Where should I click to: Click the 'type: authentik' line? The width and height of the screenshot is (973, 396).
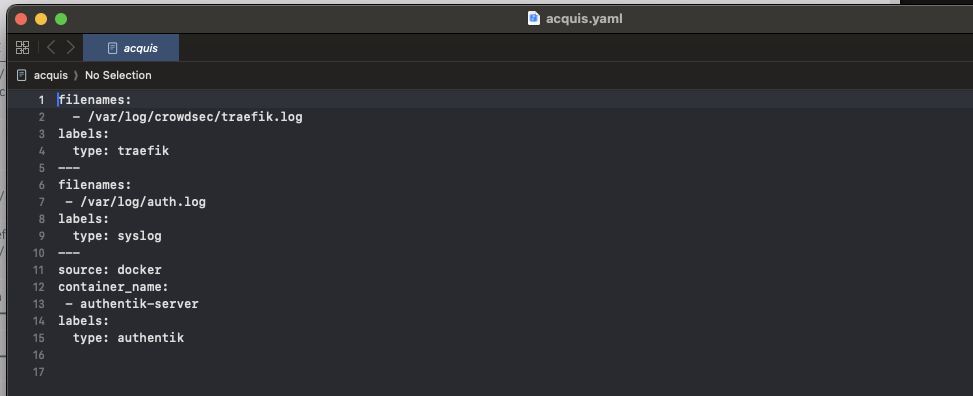point(128,338)
